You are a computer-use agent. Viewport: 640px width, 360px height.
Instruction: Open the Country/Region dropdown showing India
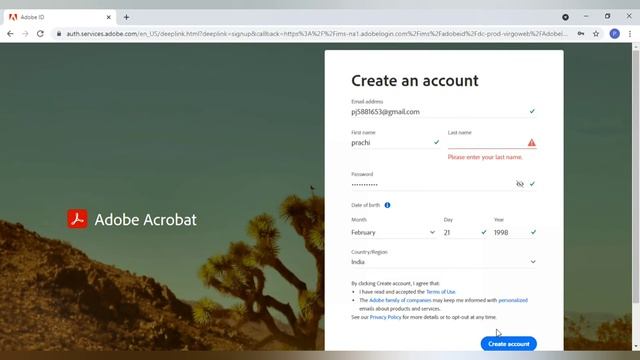coord(444,262)
